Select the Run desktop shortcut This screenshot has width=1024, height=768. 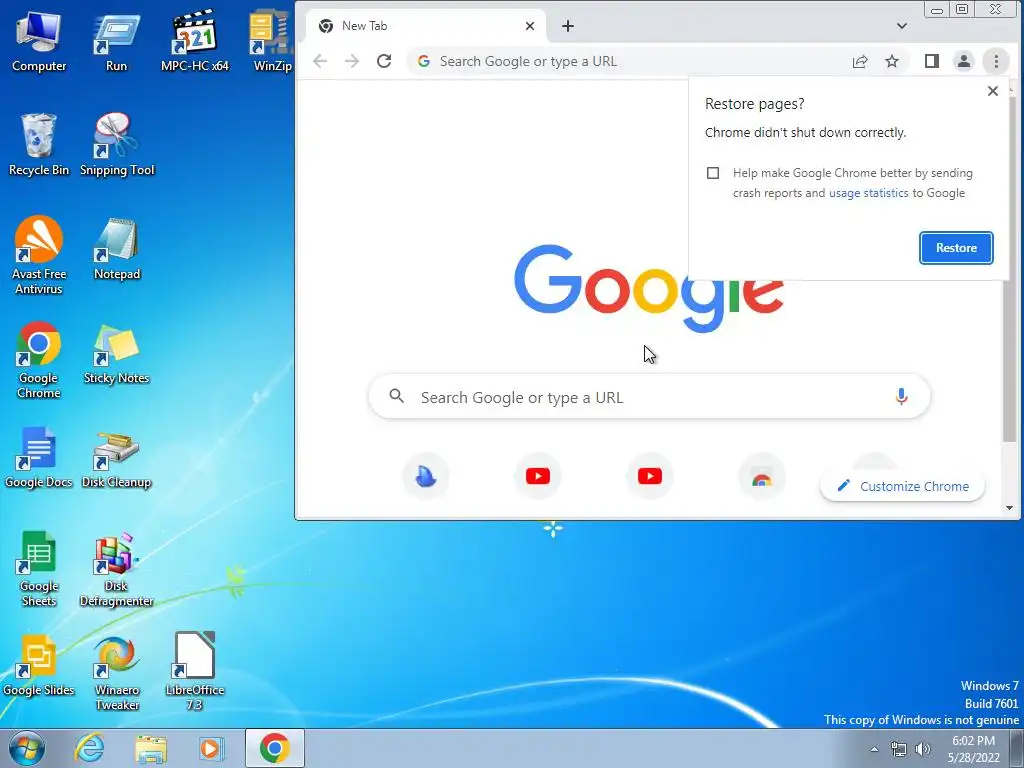(116, 41)
